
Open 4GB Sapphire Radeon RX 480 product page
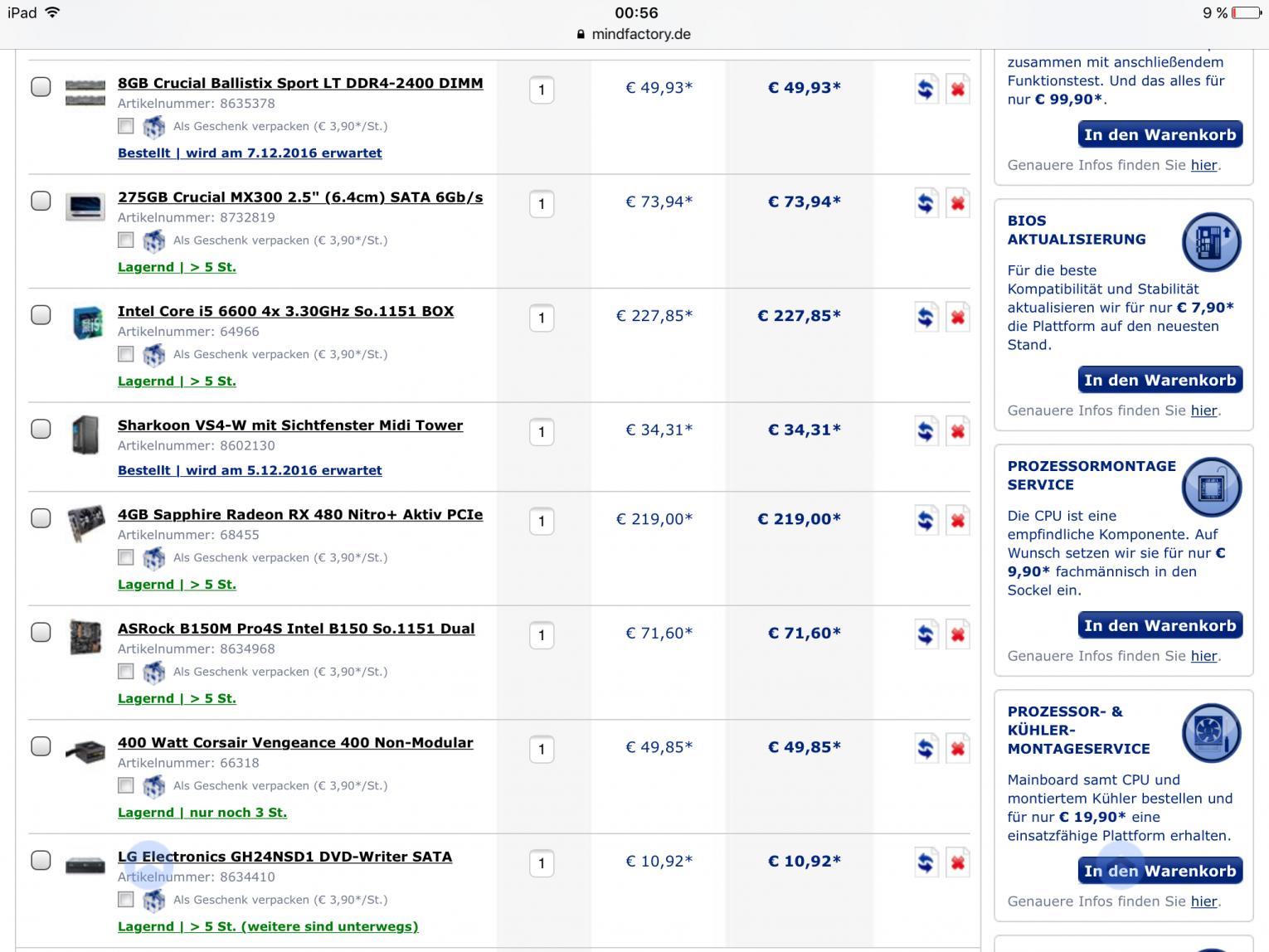(300, 514)
